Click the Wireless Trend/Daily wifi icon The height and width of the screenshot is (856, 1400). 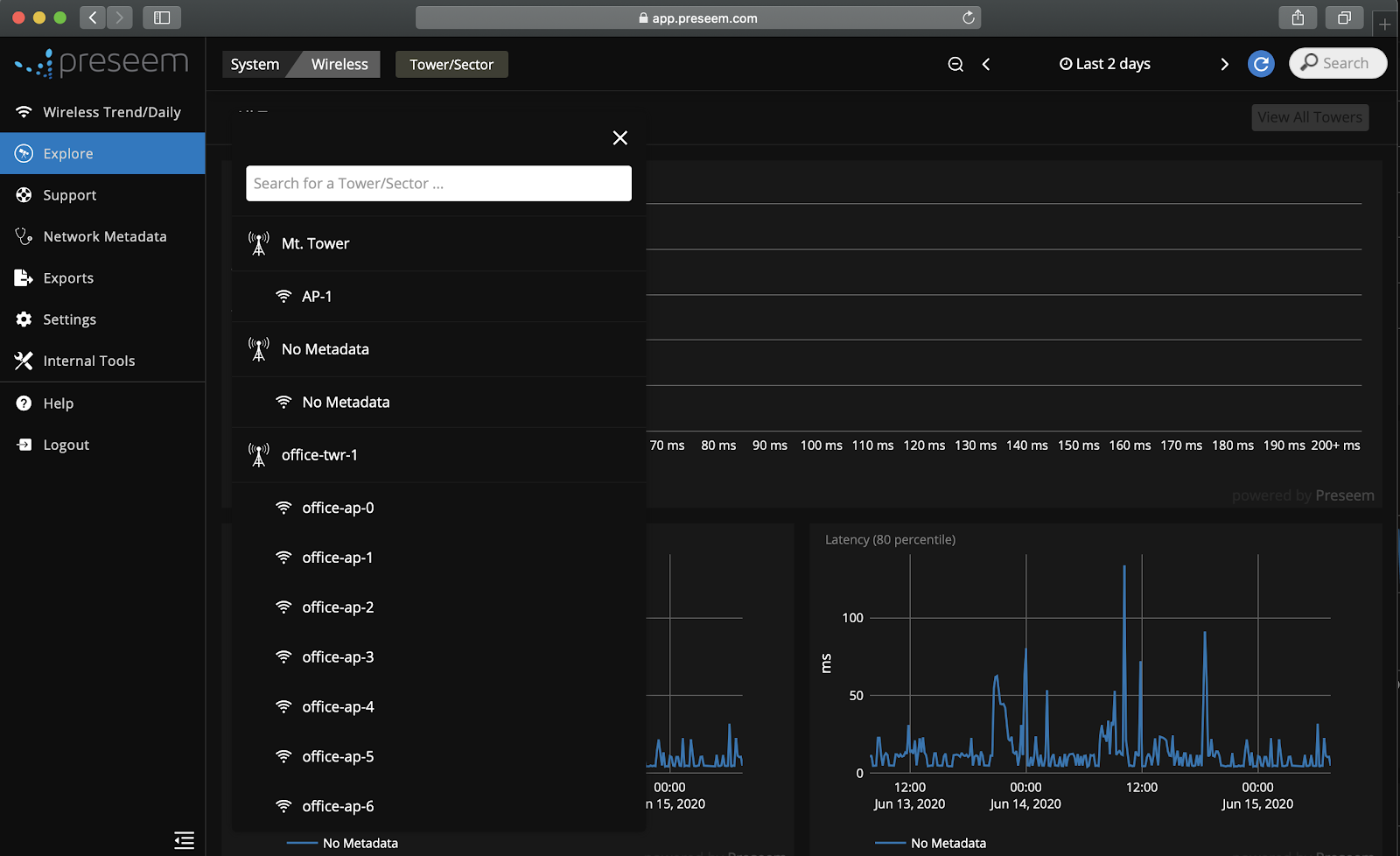(x=24, y=112)
